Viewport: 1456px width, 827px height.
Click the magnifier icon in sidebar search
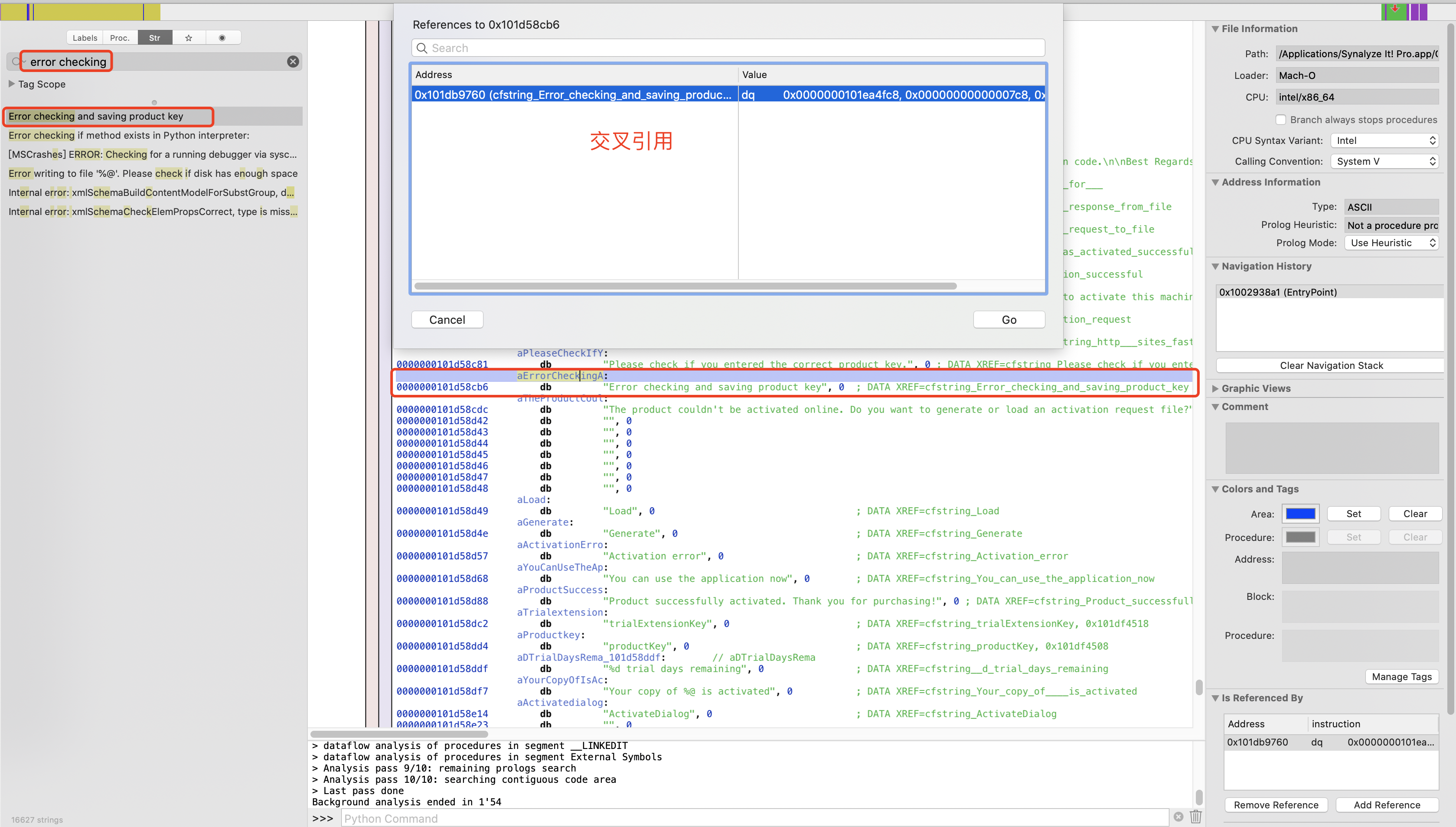tap(16, 62)
